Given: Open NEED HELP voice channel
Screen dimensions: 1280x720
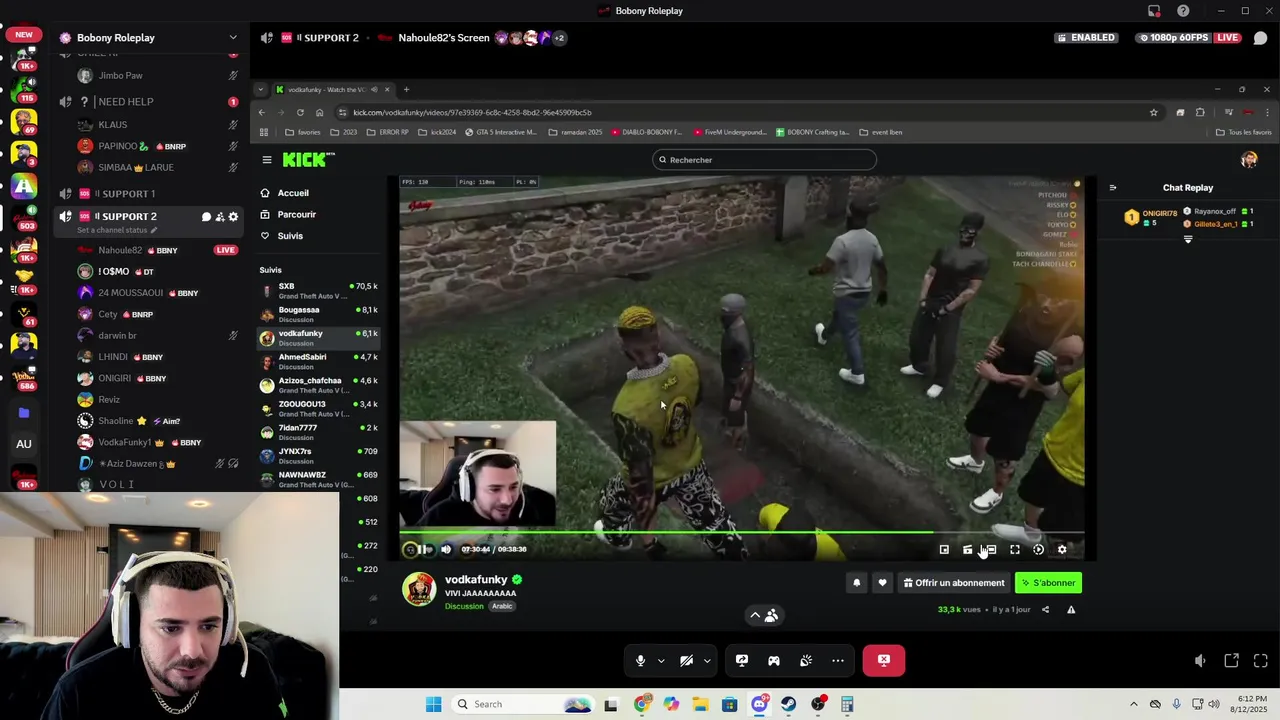Looking at the screenshot, I should point(149,102).
